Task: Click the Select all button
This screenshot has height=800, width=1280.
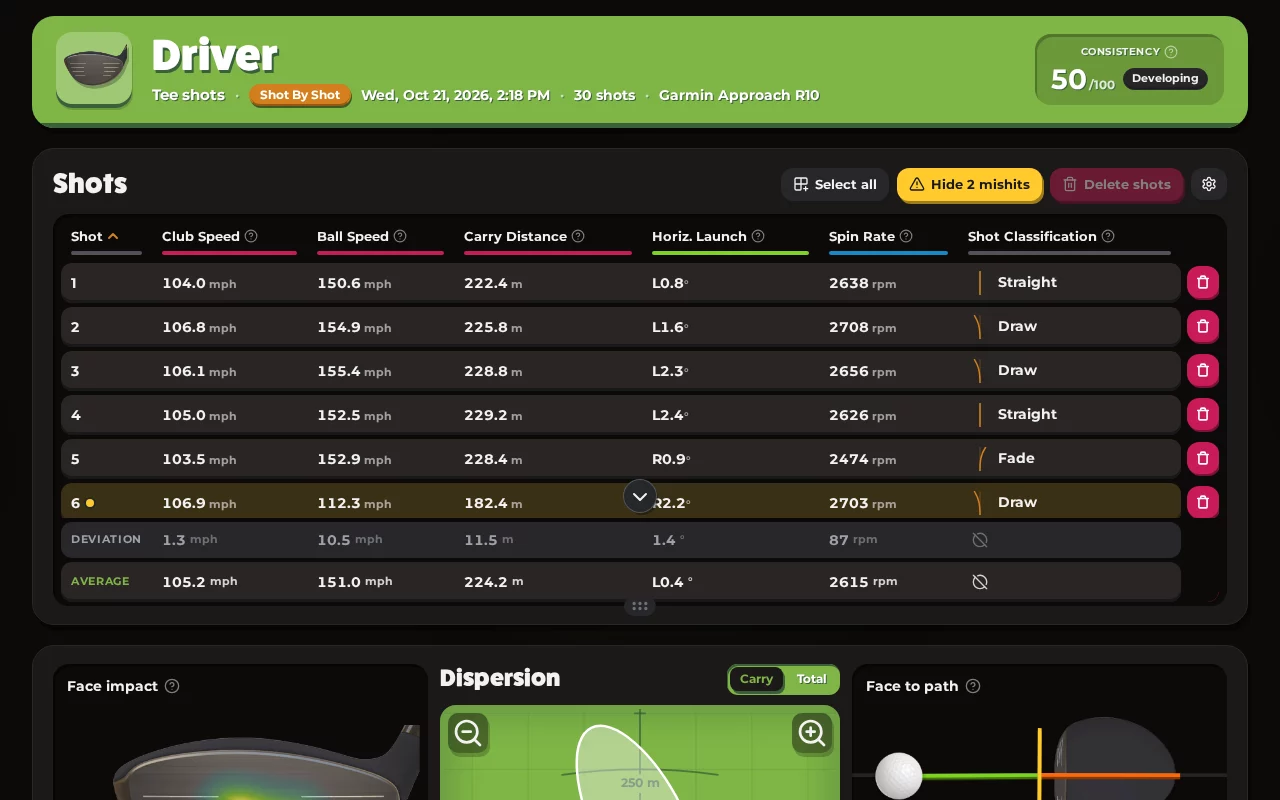Action: pos(835,184)
